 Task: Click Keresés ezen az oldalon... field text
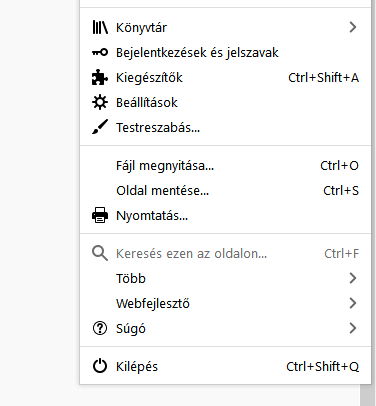tap(191, 254)
